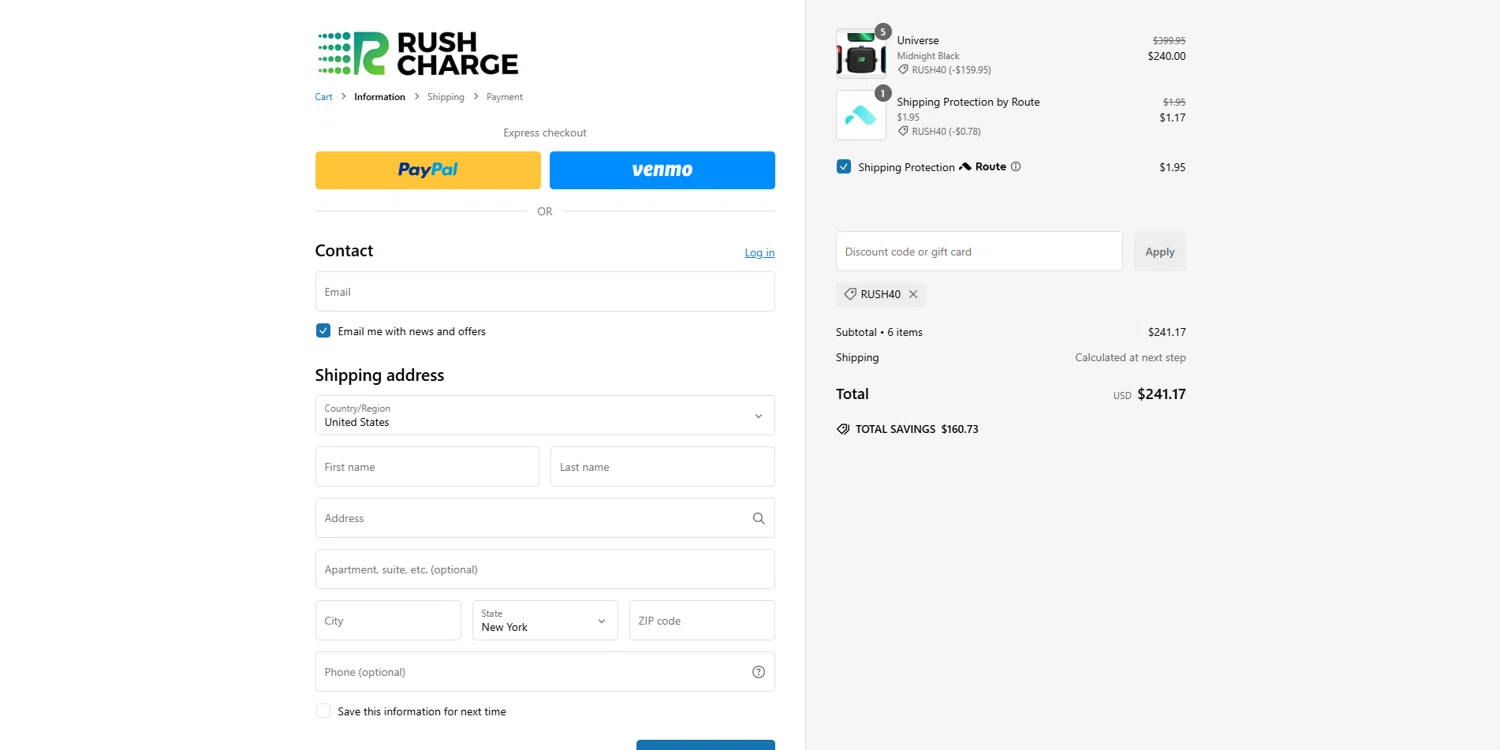1500x750 pixels.
Task: Click the Apply discount button
Action: coord(1160,251)
